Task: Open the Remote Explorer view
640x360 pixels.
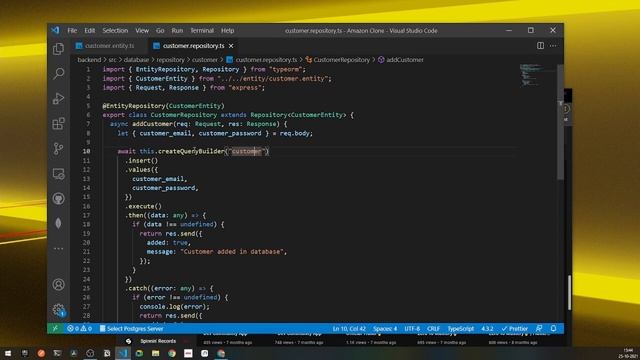Action: [58, 174]
